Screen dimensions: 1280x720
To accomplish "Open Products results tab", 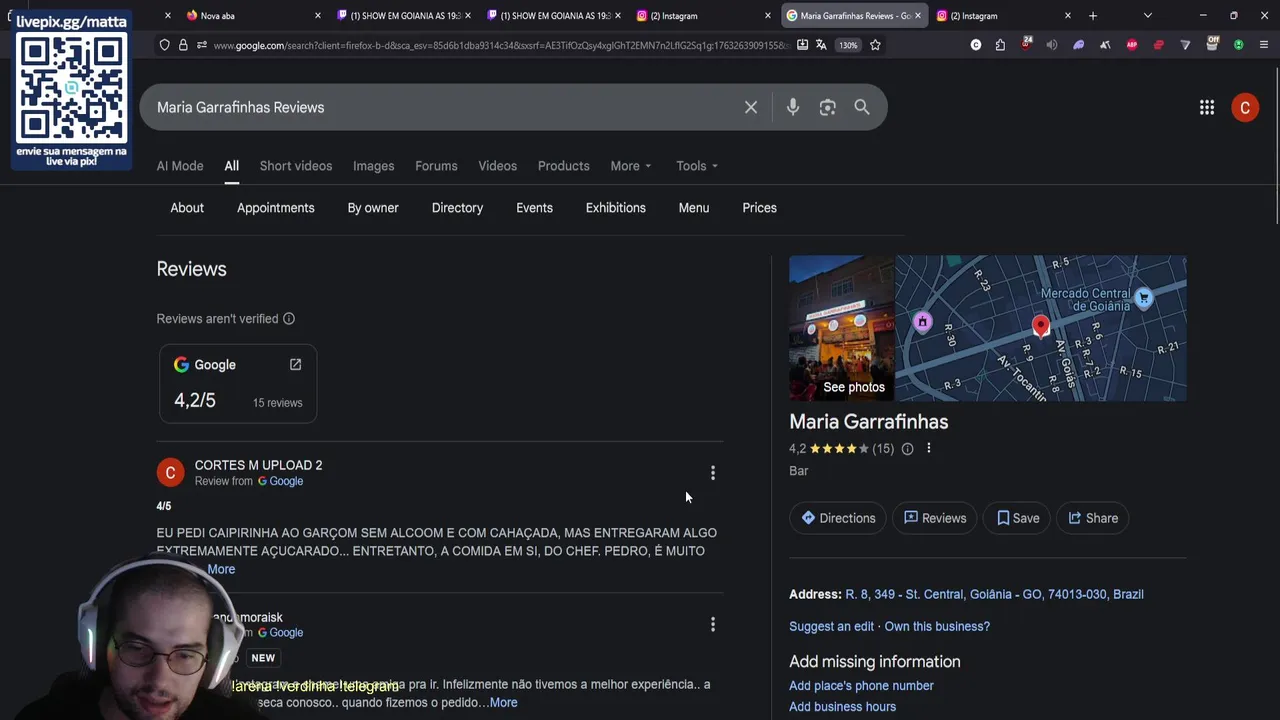I will 564,166.
